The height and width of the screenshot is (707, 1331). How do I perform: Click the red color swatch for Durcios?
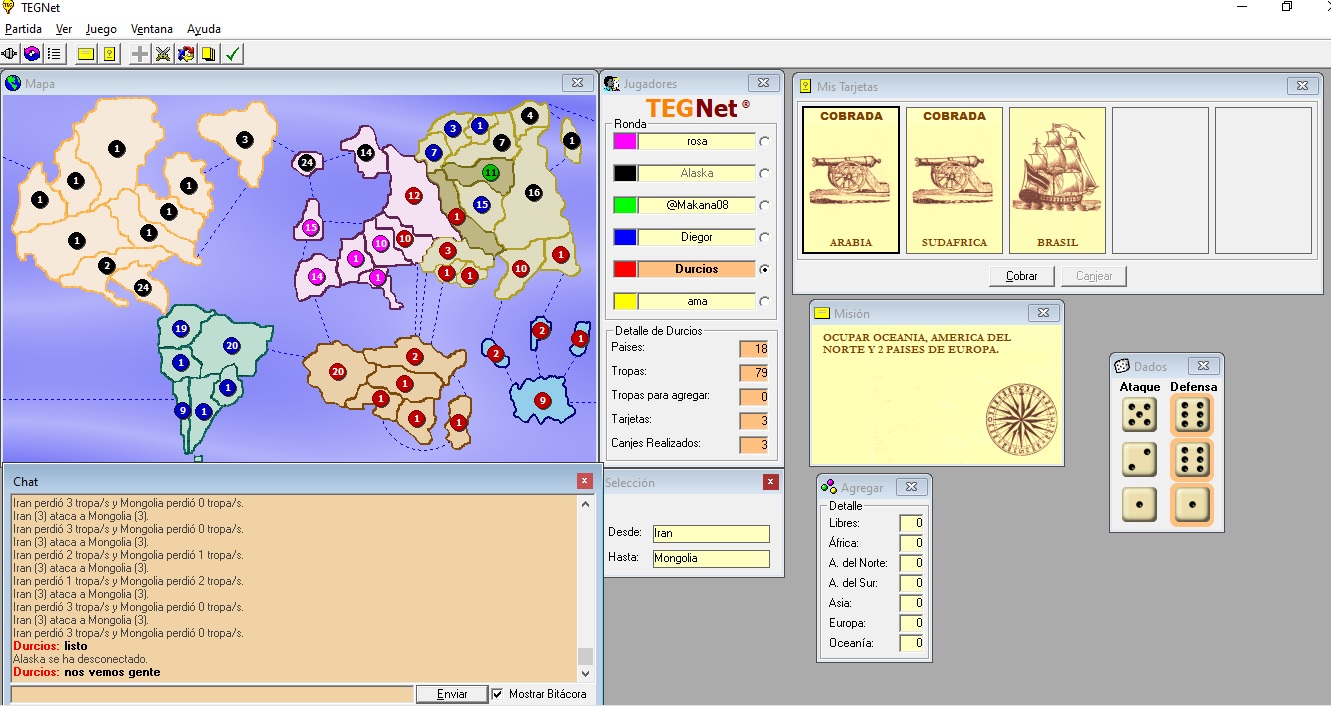coord(624,270)
